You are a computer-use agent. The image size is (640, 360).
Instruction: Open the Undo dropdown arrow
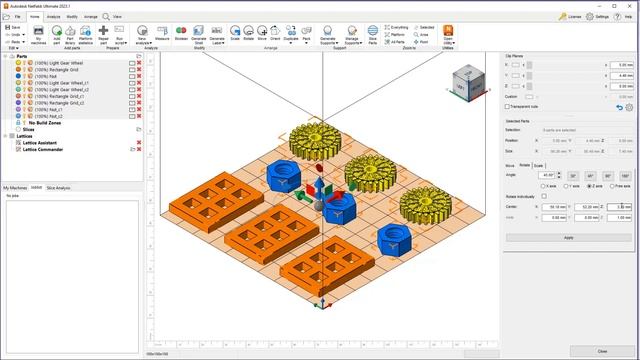[x=24, y=35]
